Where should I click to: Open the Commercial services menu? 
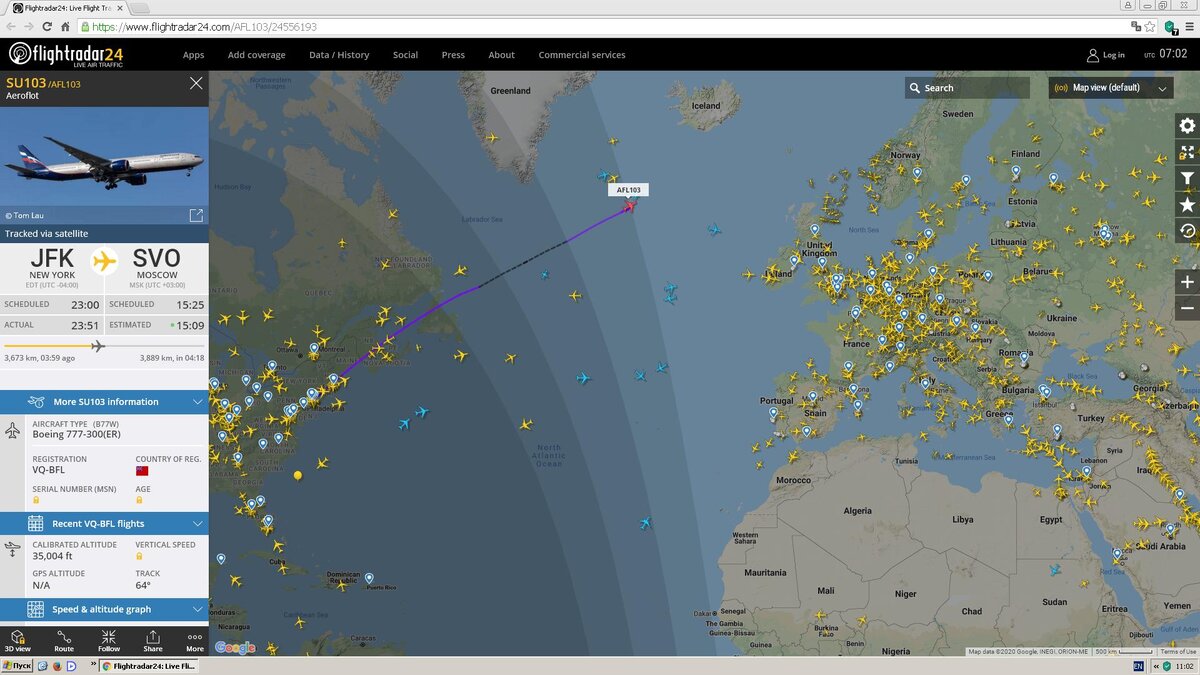point(582,55)
